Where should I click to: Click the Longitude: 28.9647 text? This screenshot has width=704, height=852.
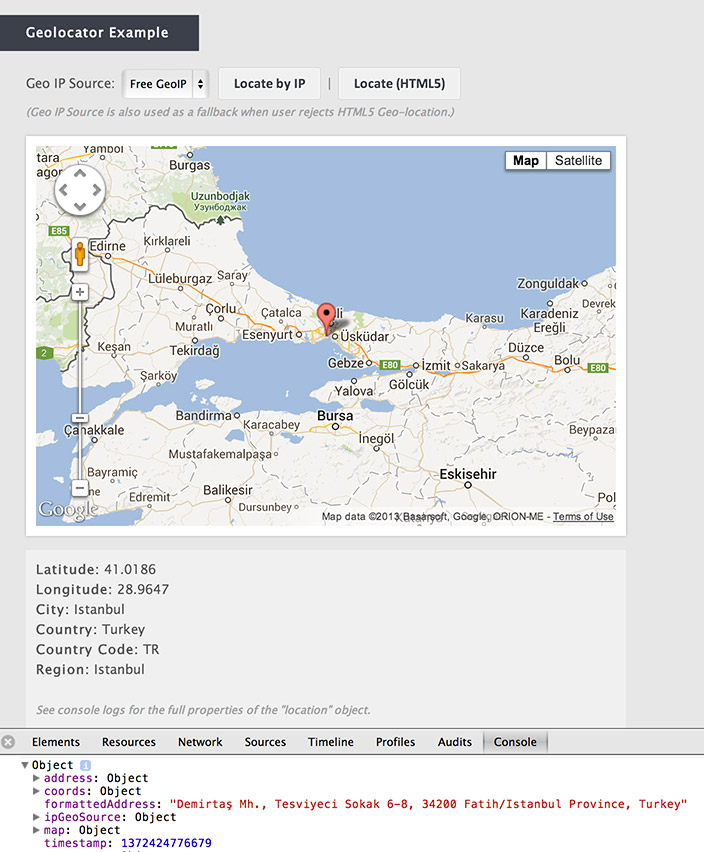pos(102,590)
